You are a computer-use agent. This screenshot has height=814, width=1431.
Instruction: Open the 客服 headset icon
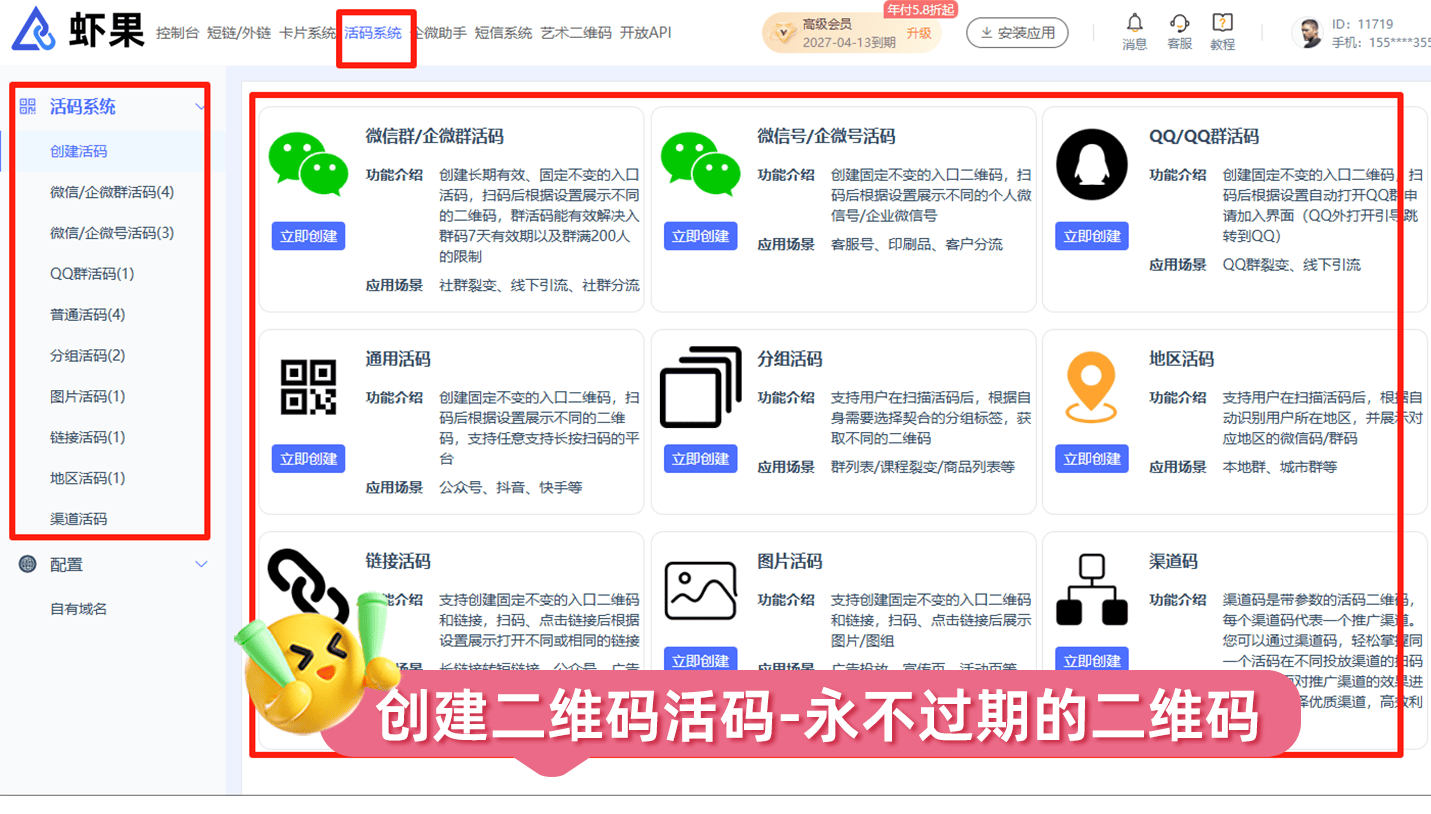[1179, 22]
